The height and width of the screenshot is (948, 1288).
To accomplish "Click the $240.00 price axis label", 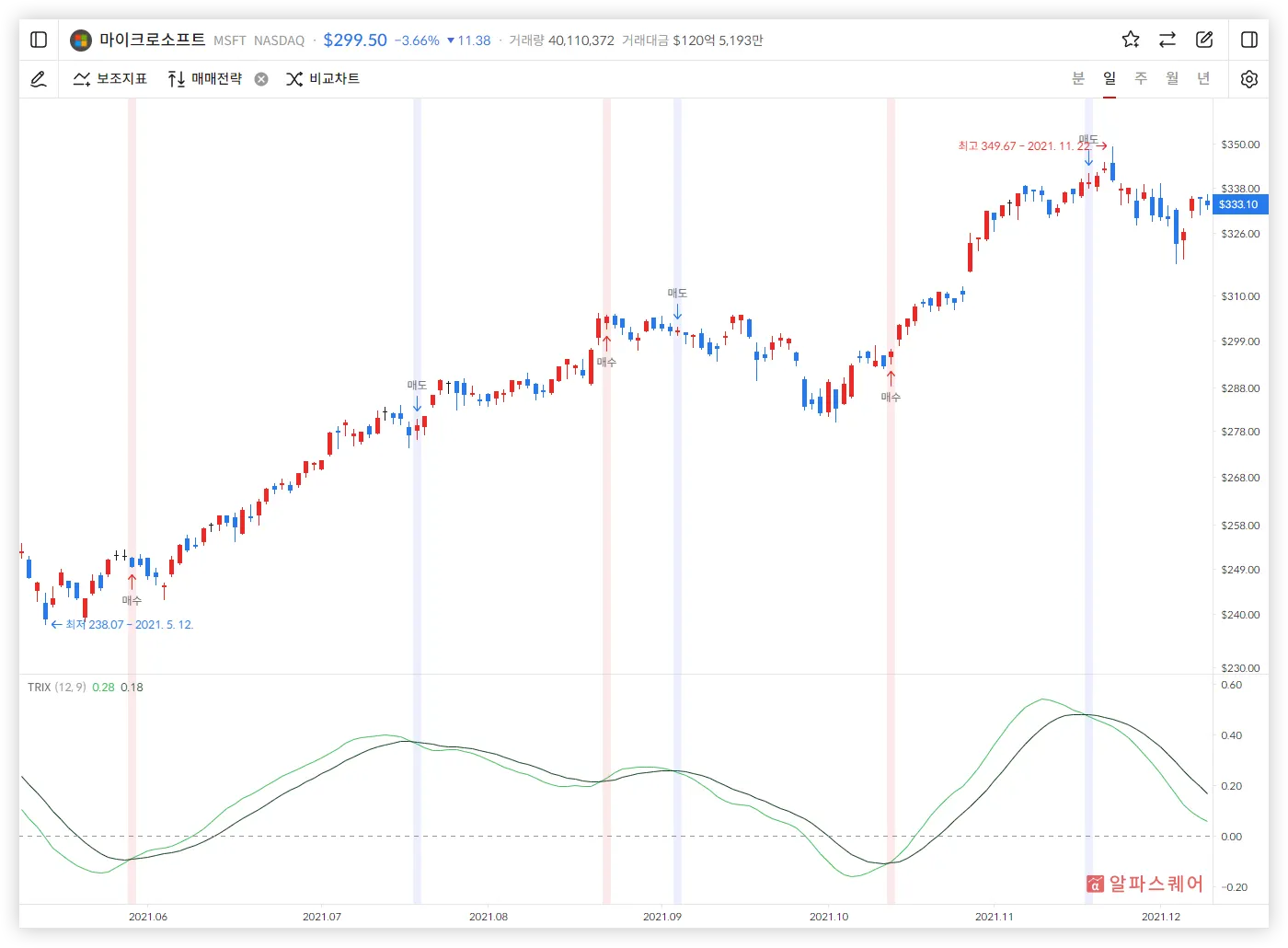I will pos(1240,615).
